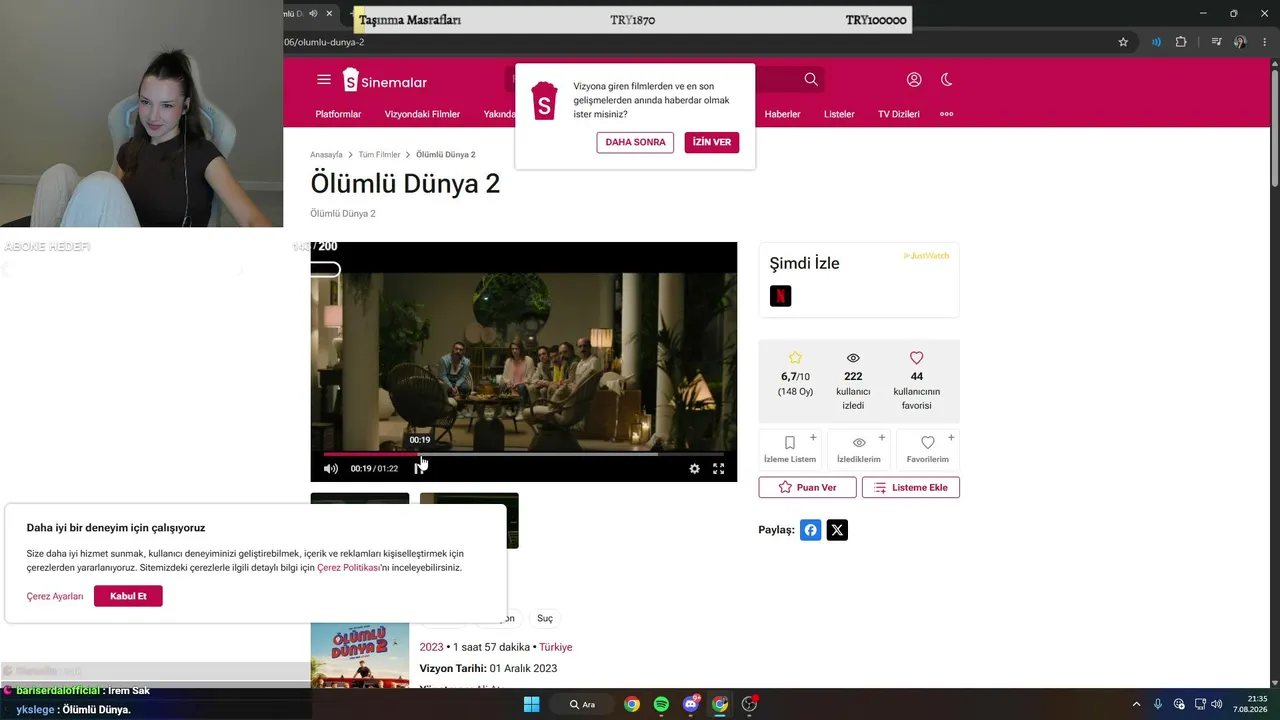The image size is (1280, 720).
Task: Open Discord from the taskbar
Action: [691, 704]
